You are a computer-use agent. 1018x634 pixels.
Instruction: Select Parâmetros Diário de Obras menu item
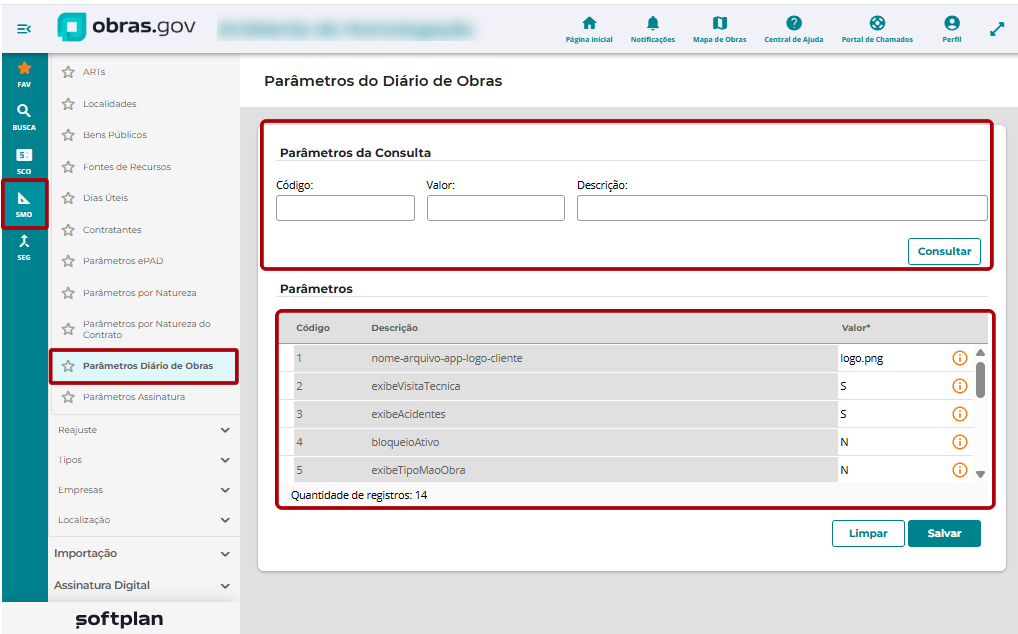pyautogui.click(x=144, y=366)
